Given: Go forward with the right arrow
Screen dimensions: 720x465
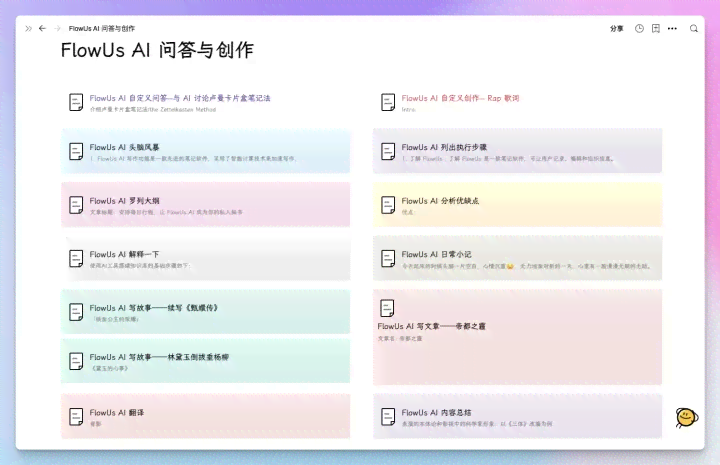Looking at the screenshot, I should [57, 28].
